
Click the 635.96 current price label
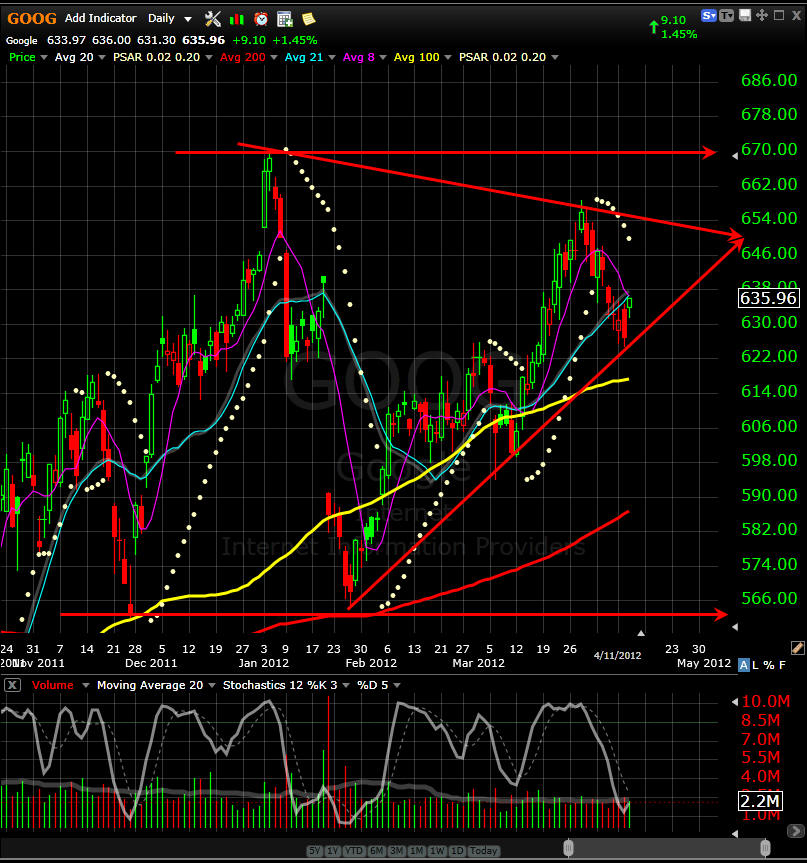point(768,298)
